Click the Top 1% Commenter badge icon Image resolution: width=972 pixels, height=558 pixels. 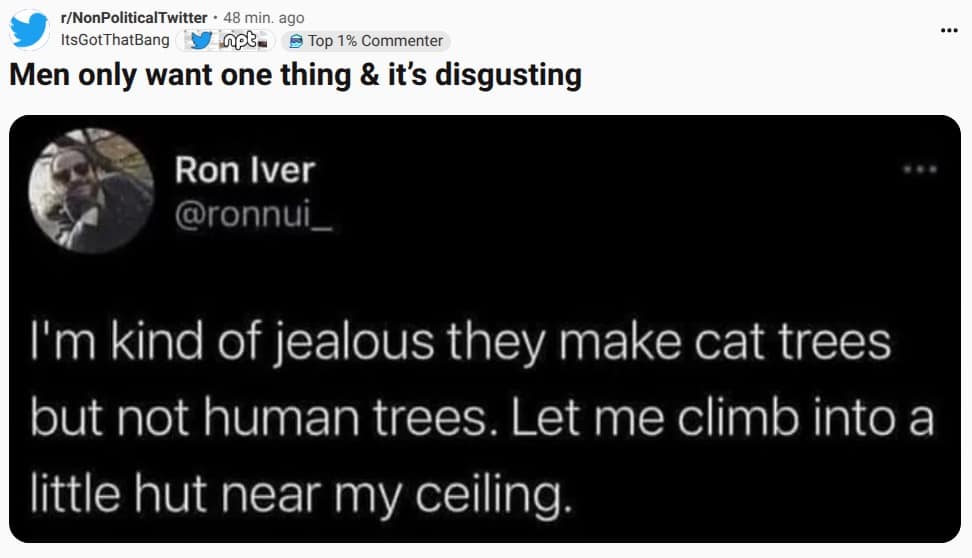296,41
